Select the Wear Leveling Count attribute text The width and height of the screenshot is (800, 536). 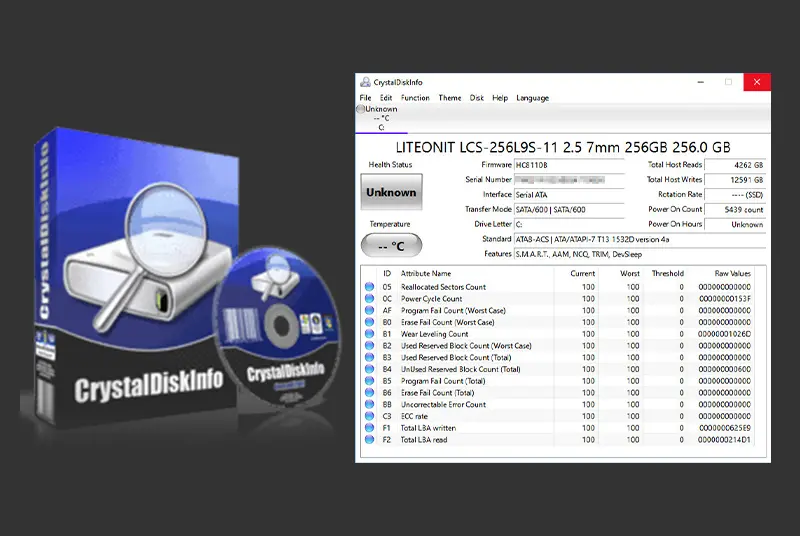(434, 334)
